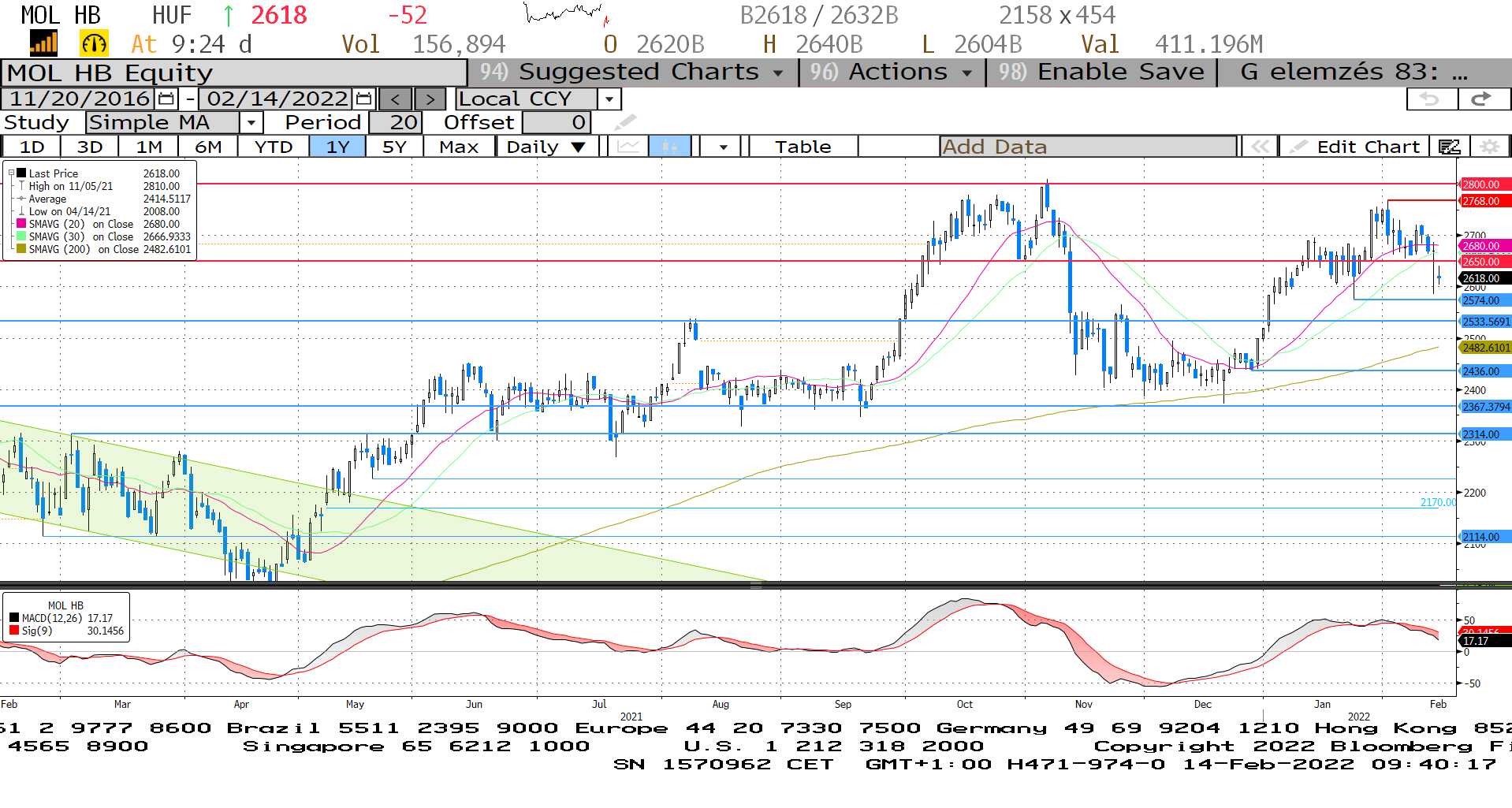Select the Max range tab
1512x808 pixels.
coord(459,147)
